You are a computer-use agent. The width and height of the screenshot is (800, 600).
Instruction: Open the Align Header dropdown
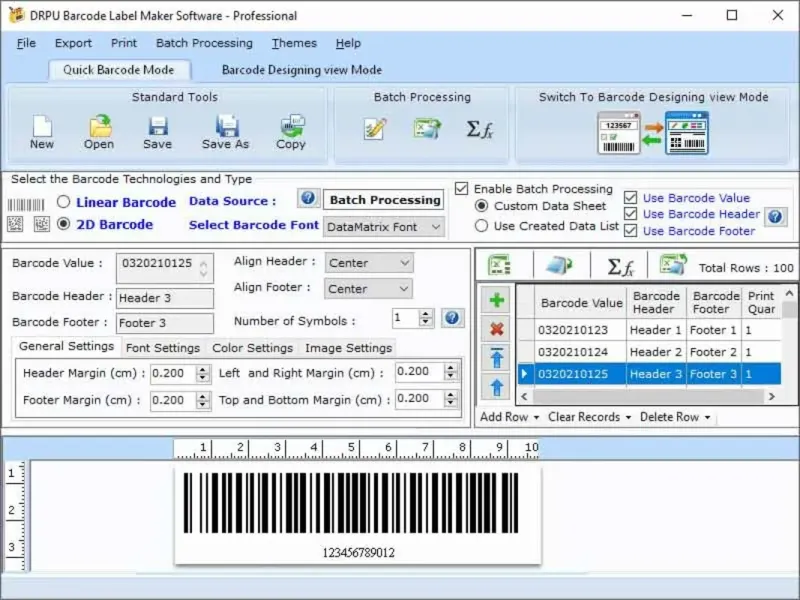click(369, 263)
